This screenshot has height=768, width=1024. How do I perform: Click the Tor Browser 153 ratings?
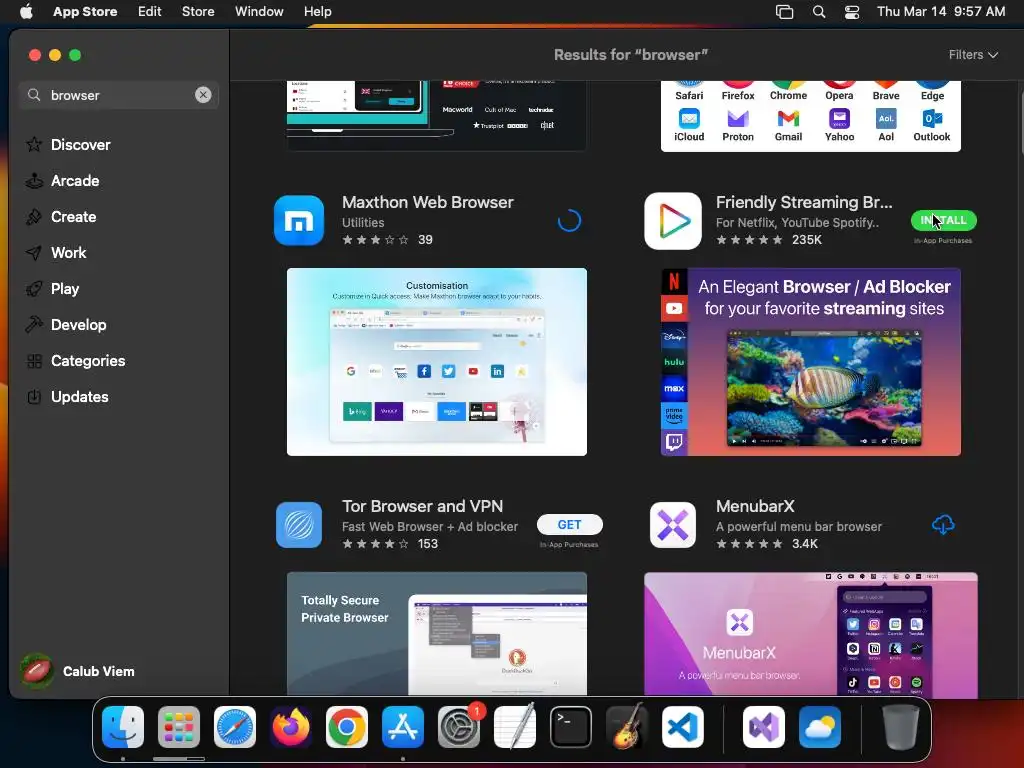tap(390, 543)
